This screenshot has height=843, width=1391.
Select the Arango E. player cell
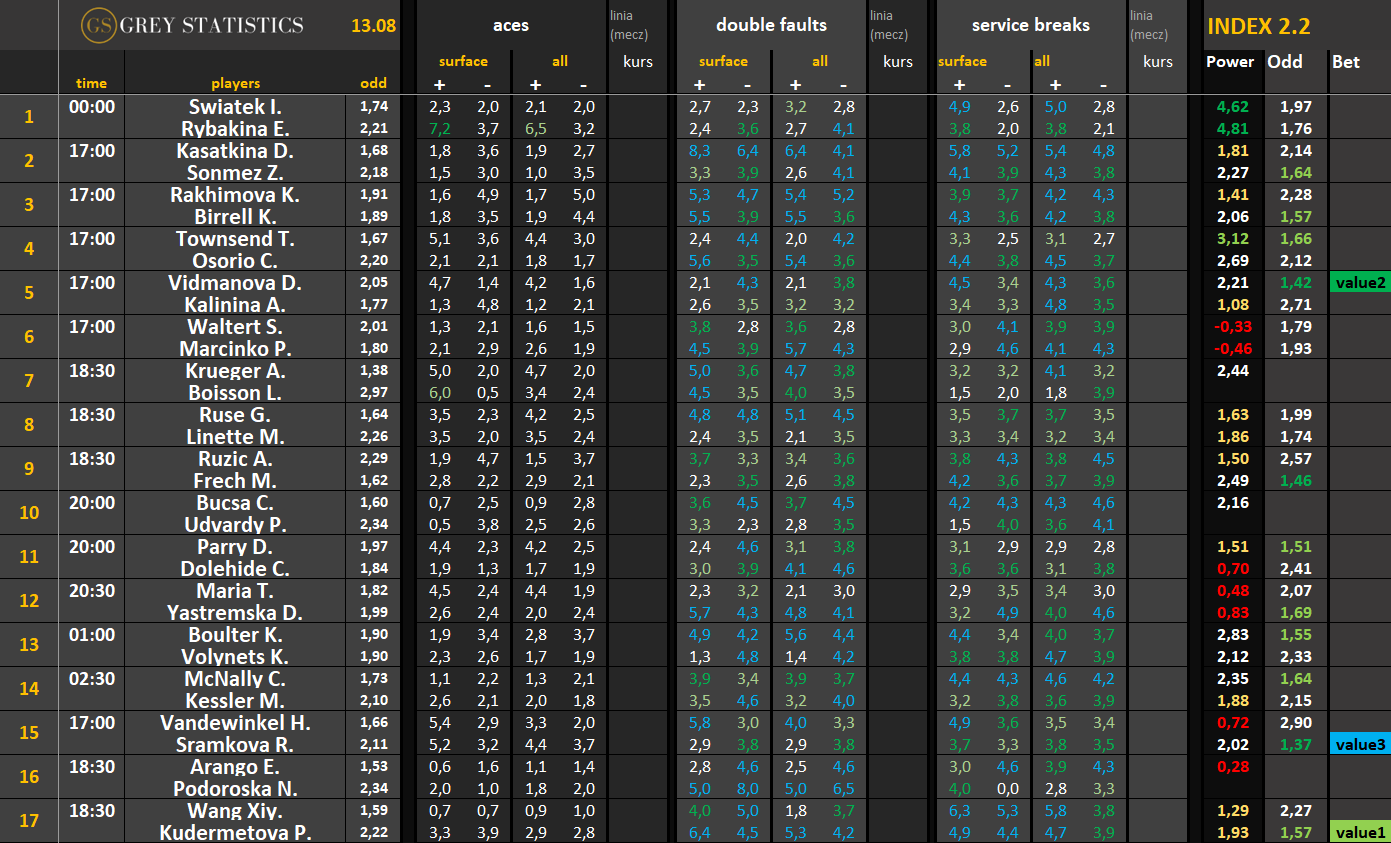[x=235, y=766]
